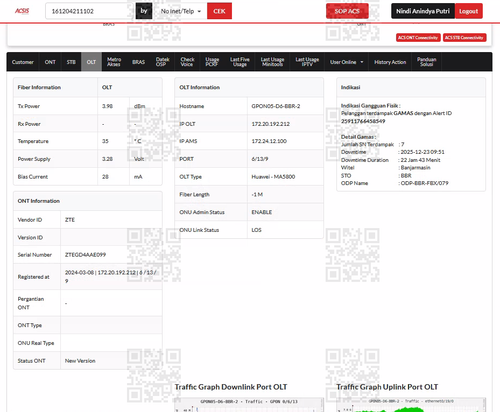Click Status ONT value New Version

tap(80, 361)
